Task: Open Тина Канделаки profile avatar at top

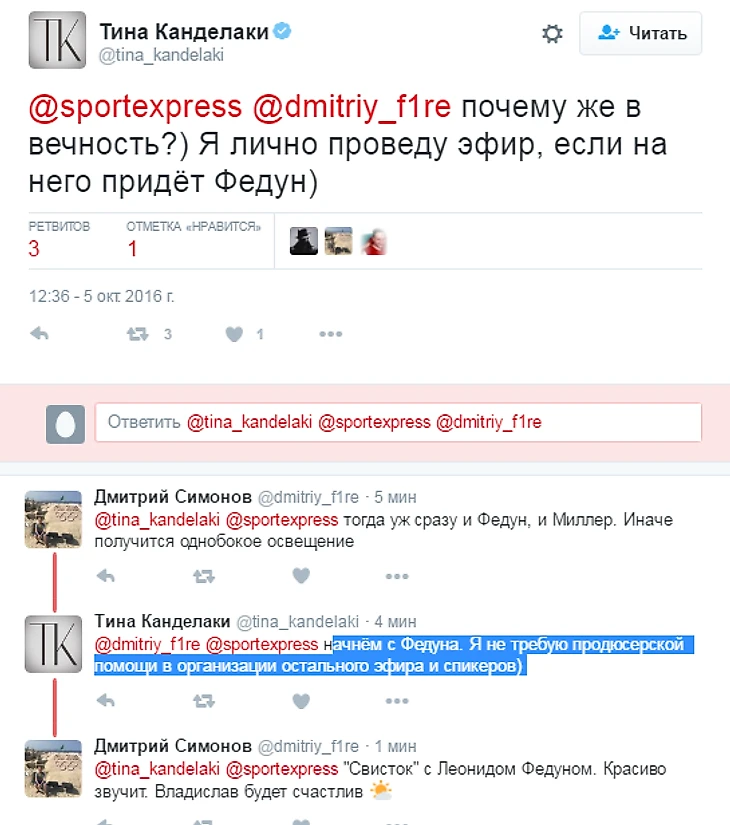Action: click(x=57, y=40)
